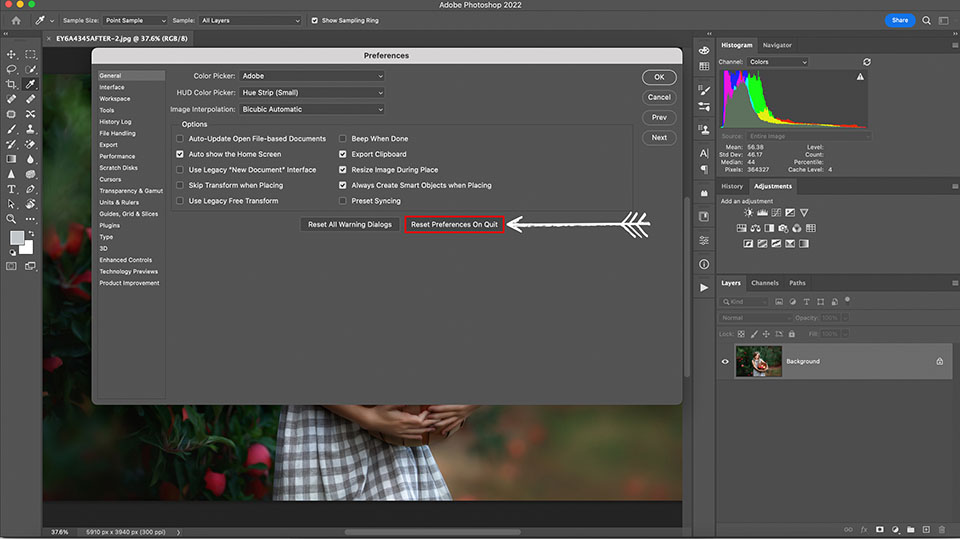Viewport: 960px width, 539px height.
Task: Select the Zoom tool
Action: click(11, 219)
